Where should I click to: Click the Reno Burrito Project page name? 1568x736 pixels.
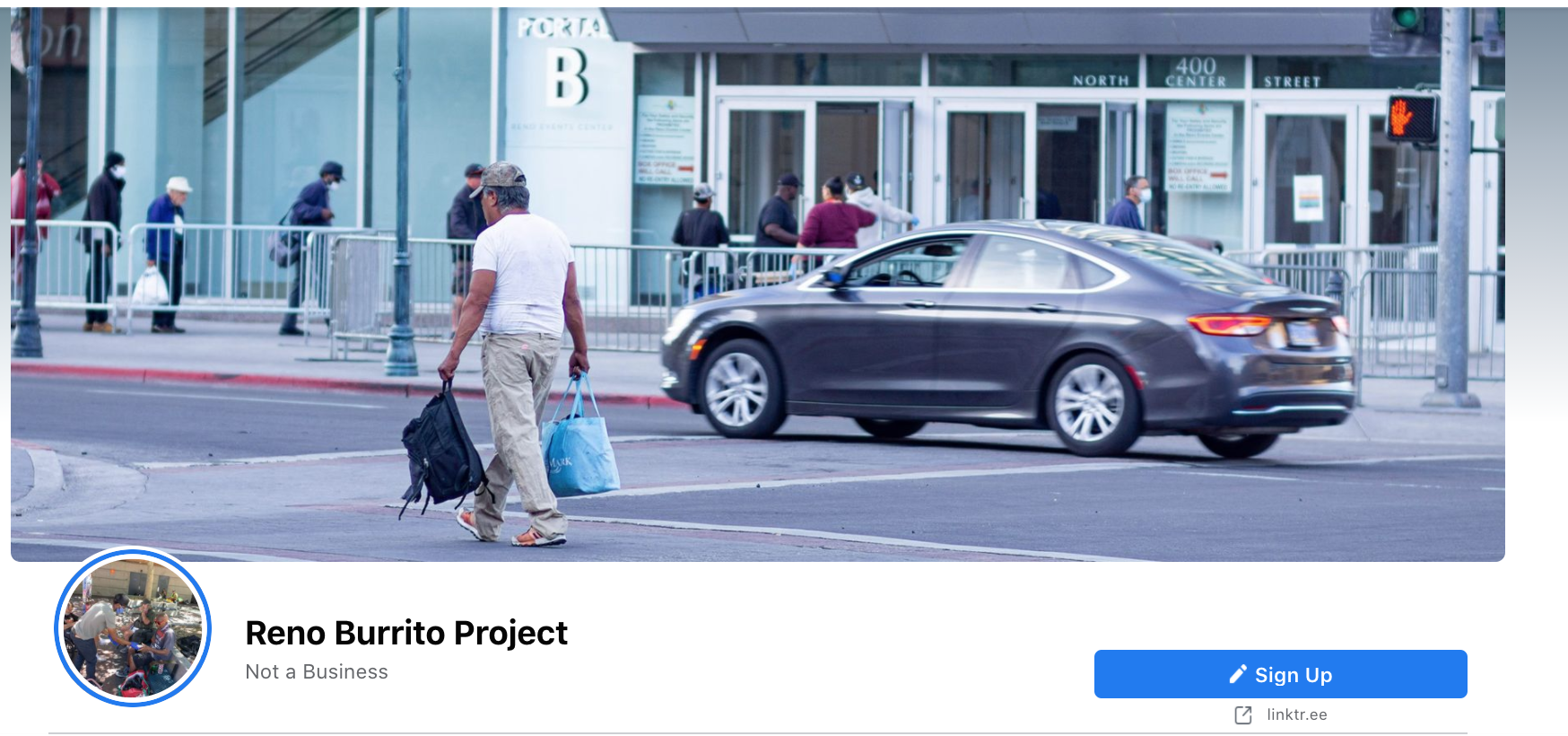pos(406,633)
